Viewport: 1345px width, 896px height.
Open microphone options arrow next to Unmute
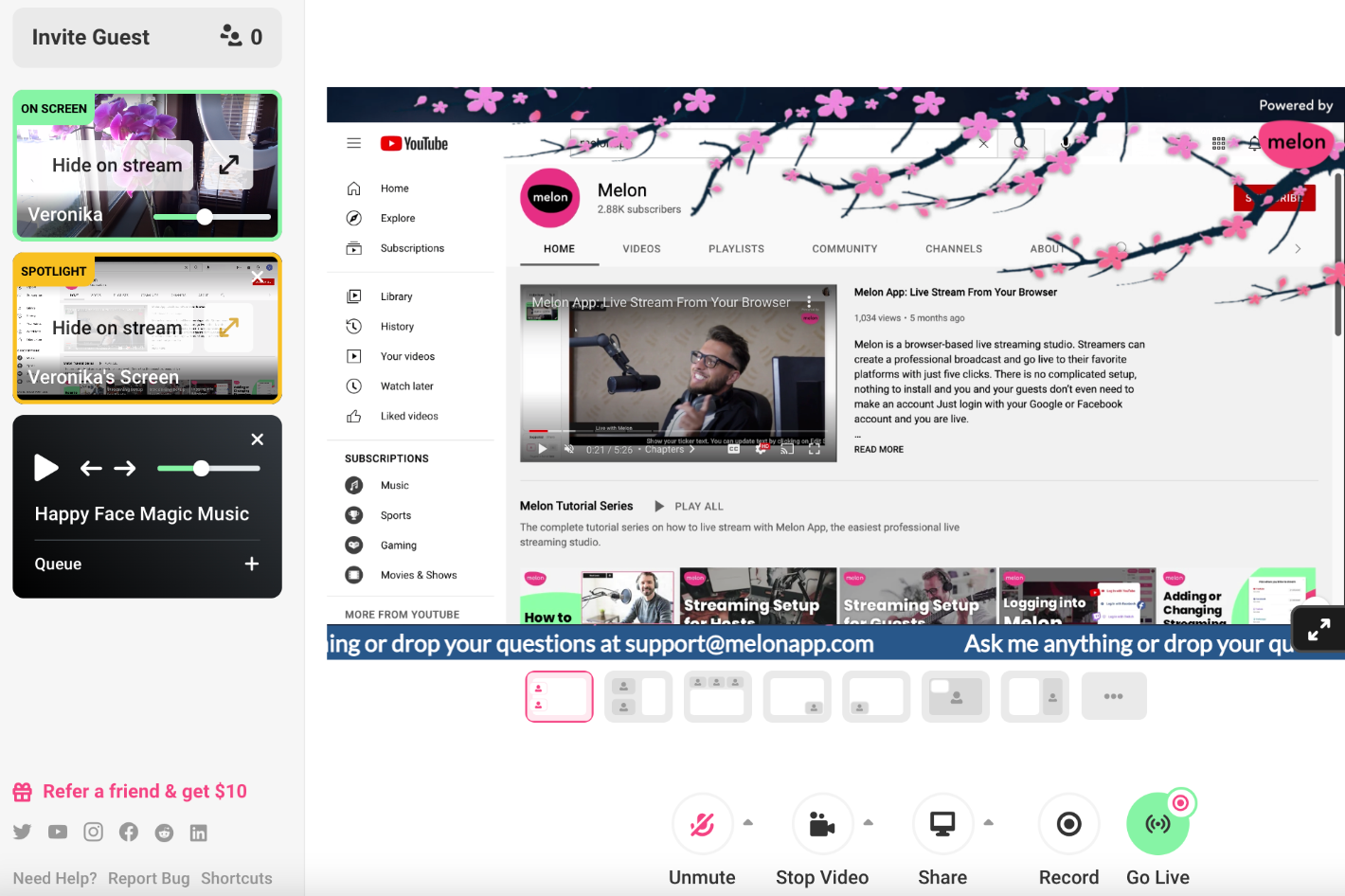pyautogui.click(x=748, y=822)
